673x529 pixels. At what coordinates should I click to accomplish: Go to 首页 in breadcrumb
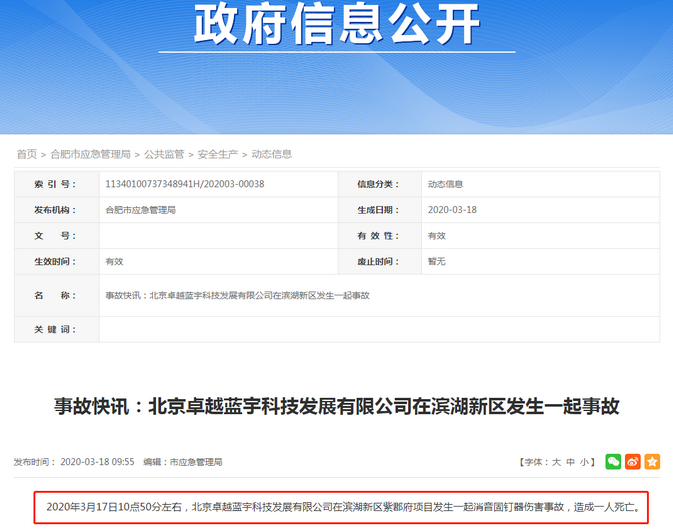point(27,154)
